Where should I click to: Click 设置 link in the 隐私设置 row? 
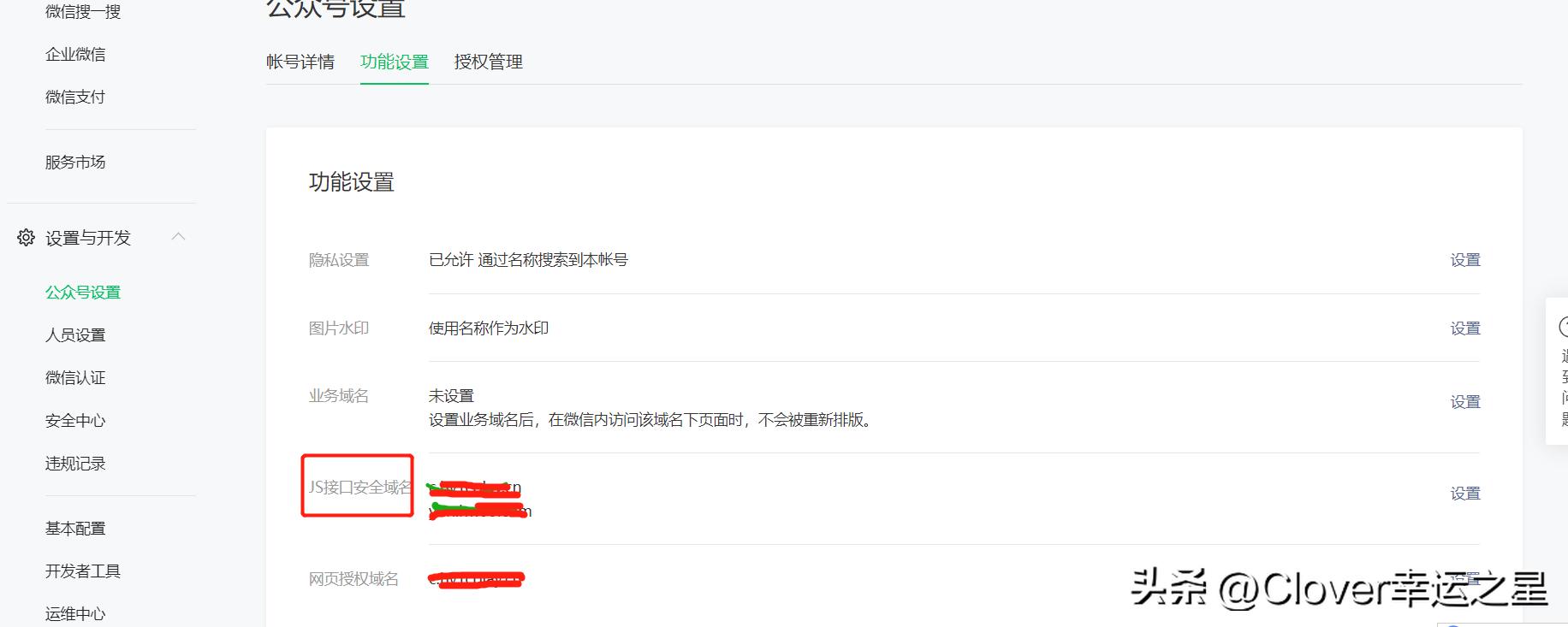1465,259
